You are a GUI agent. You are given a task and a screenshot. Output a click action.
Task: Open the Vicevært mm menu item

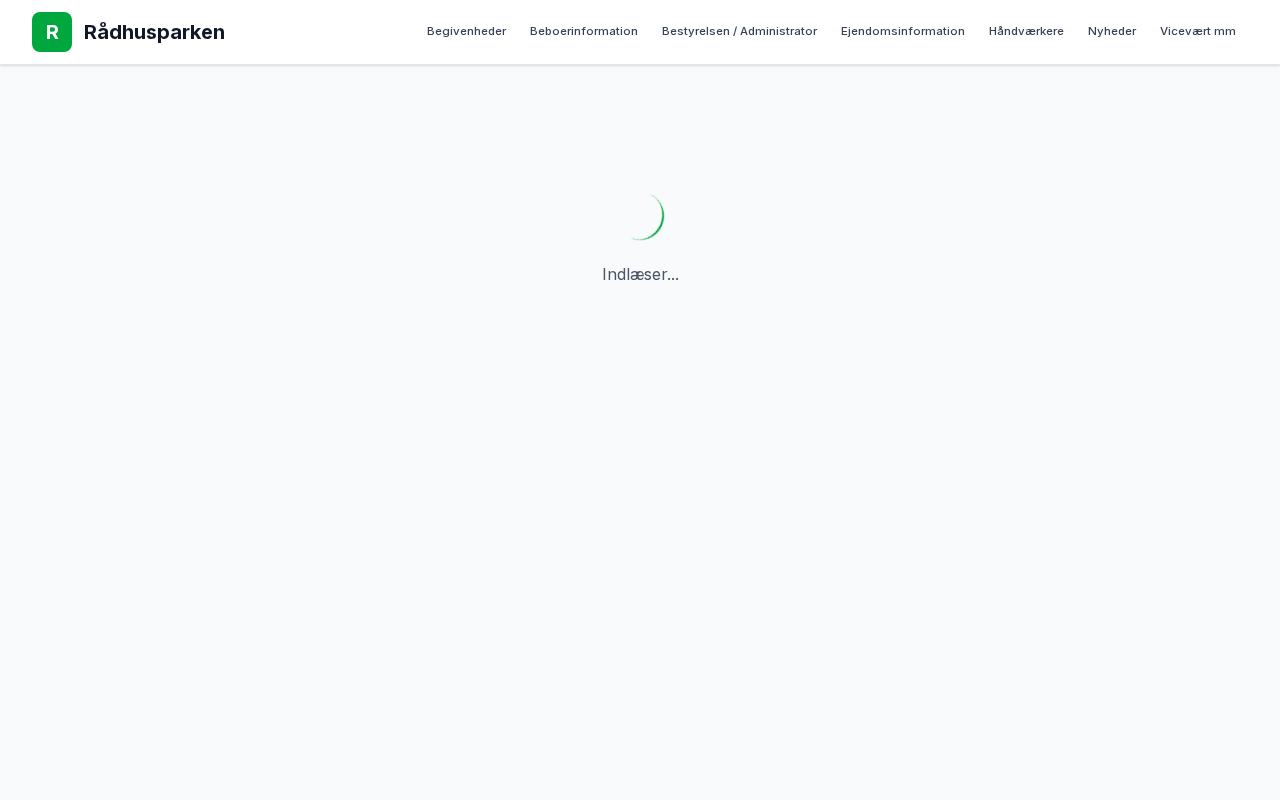[x=1198, y=31]
